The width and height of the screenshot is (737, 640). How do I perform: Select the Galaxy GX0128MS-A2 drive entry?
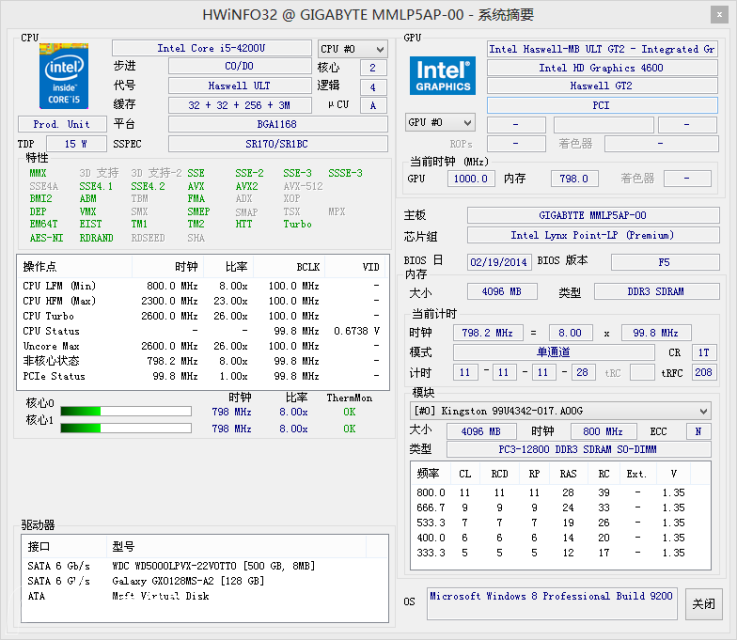[x=187, y=581]
